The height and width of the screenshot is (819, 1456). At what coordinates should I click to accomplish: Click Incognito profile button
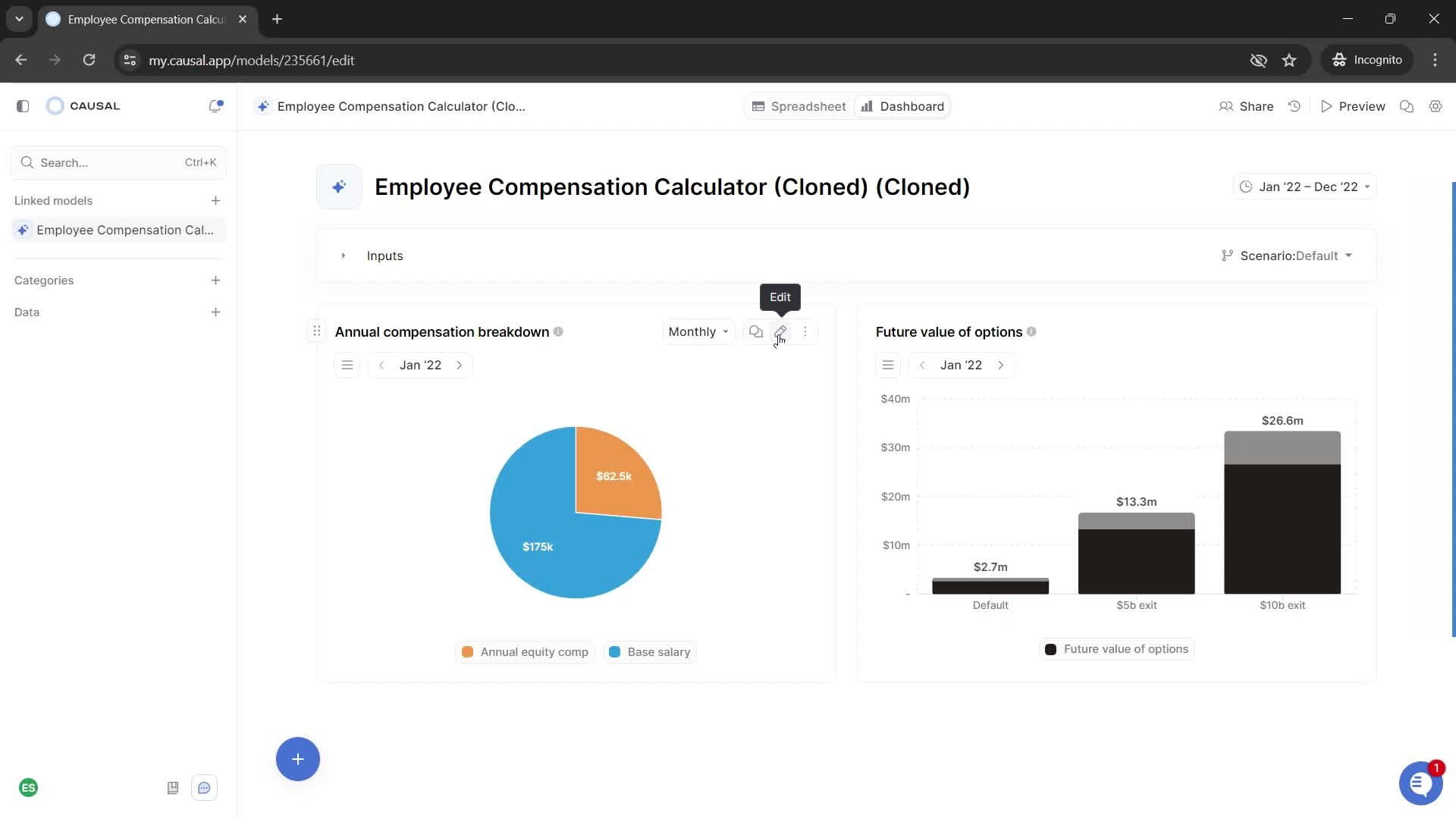coord(1367,60)
